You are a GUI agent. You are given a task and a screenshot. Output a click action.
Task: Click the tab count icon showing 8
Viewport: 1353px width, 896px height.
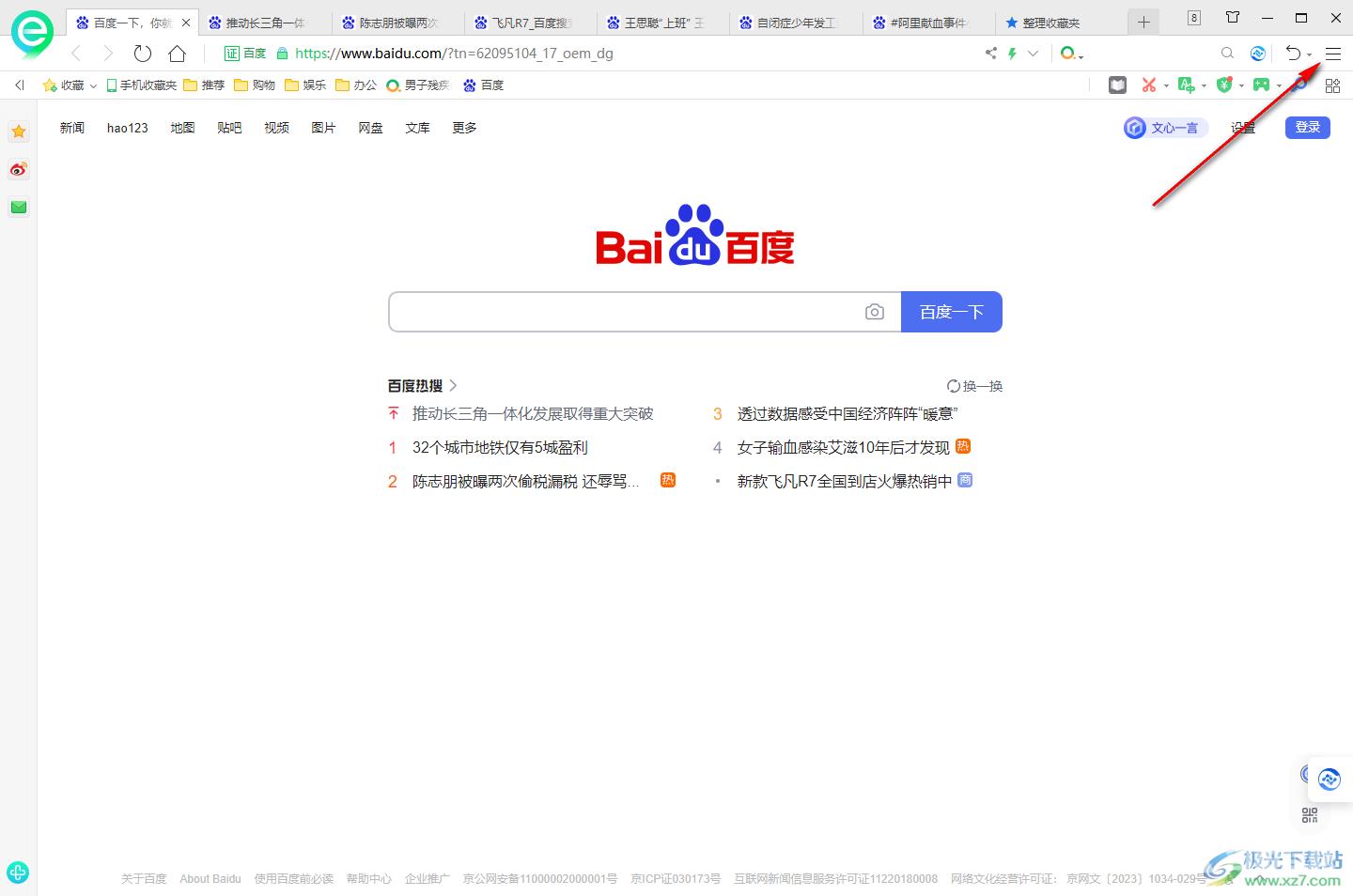point(1194,18)
